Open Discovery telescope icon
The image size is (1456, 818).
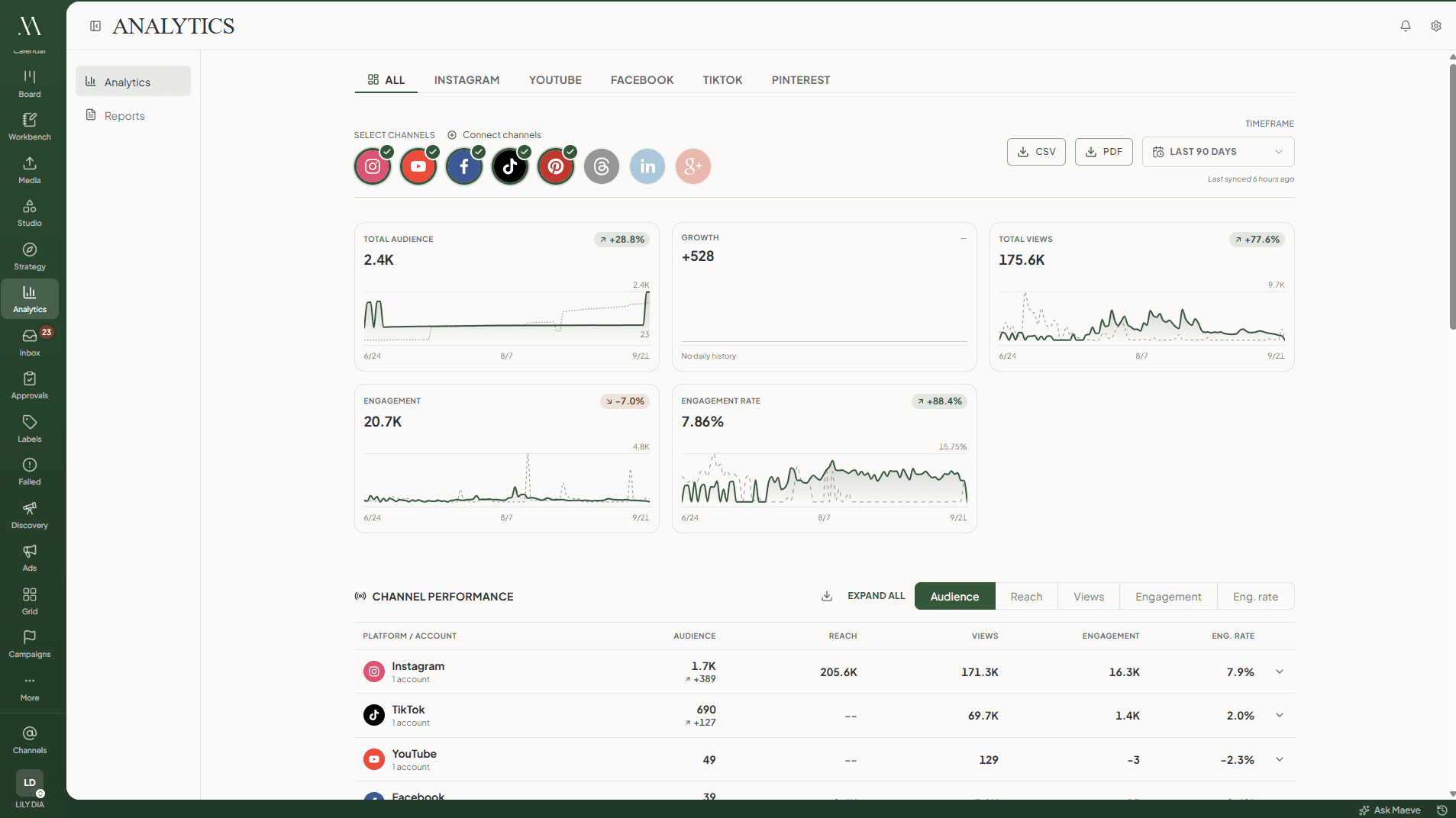point(30,515)
